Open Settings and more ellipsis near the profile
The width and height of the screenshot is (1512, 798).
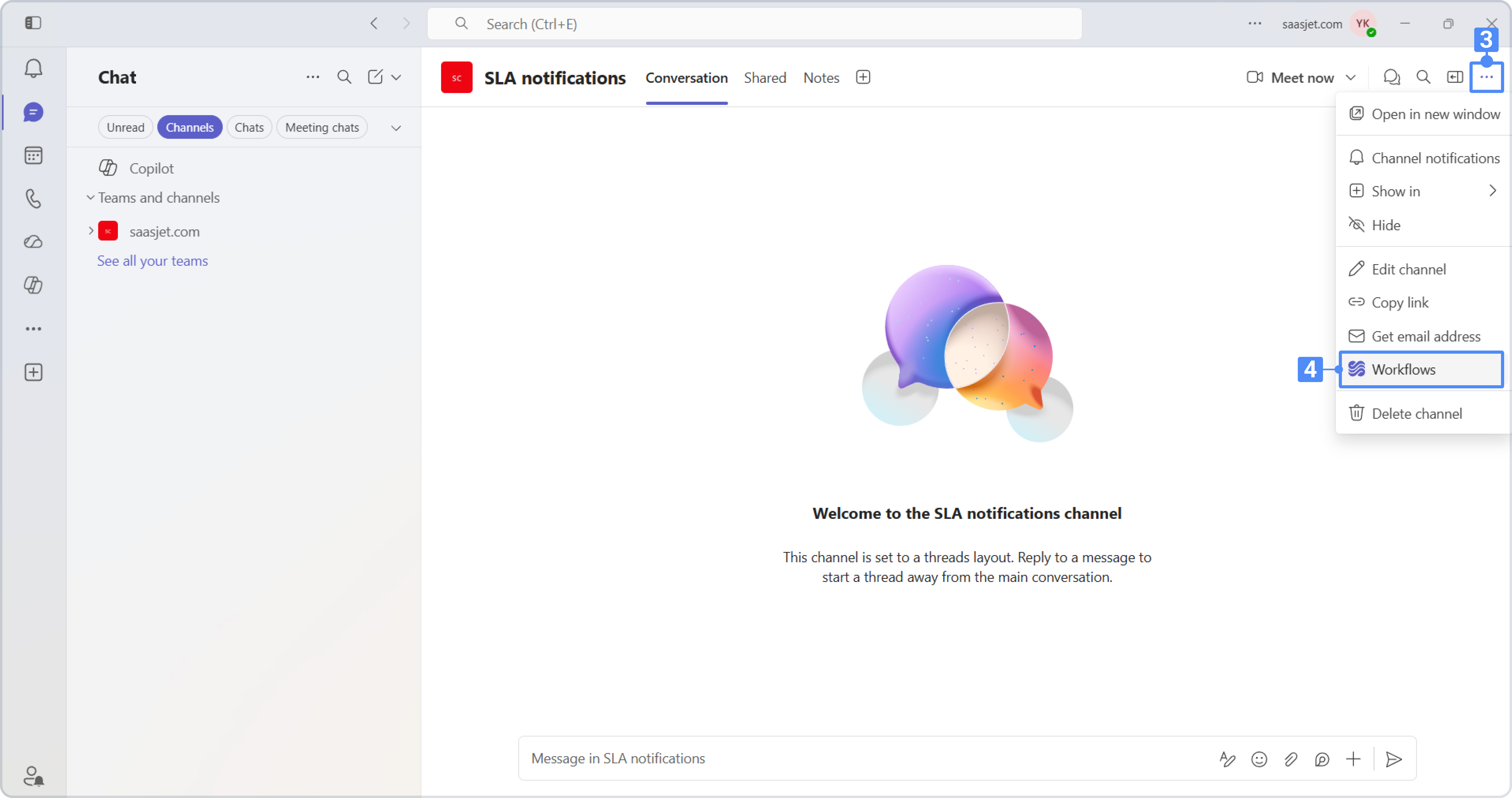(x=1255, y=23)
